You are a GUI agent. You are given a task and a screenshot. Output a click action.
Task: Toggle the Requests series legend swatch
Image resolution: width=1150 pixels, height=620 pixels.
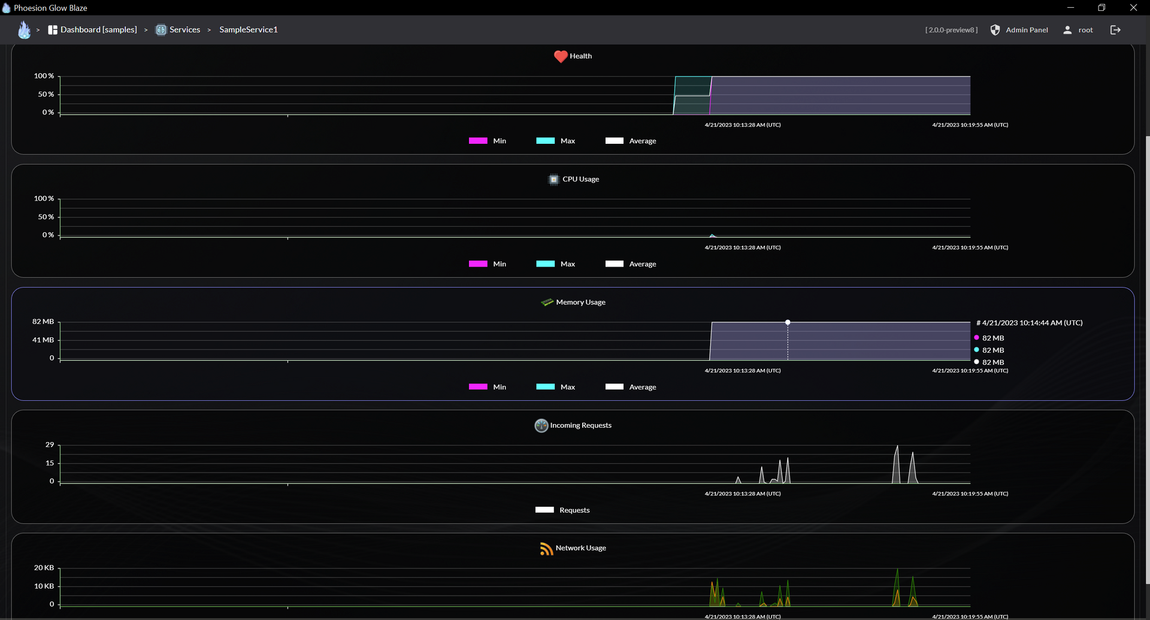click(545, 510)
